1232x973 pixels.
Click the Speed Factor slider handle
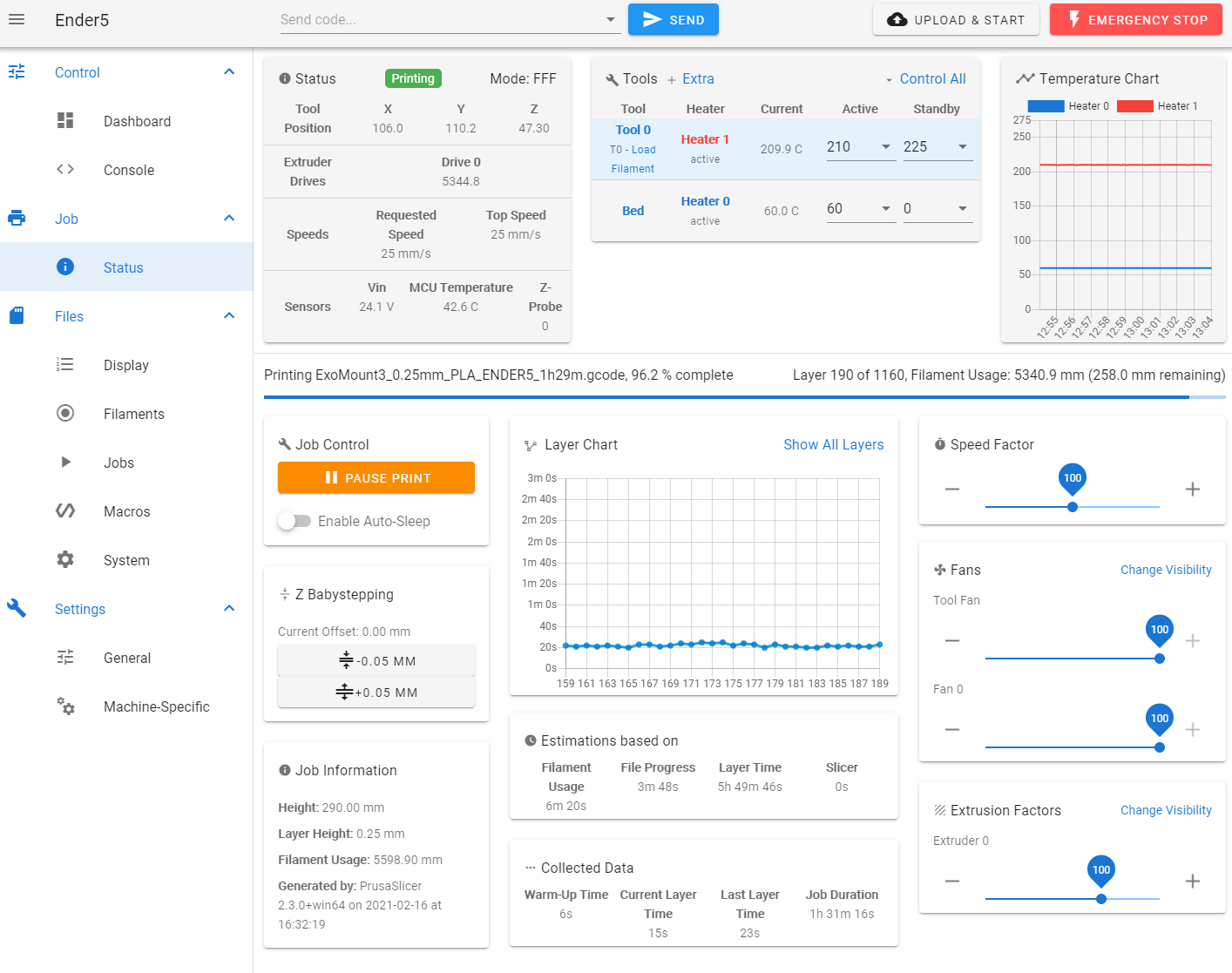point(1073,507)
